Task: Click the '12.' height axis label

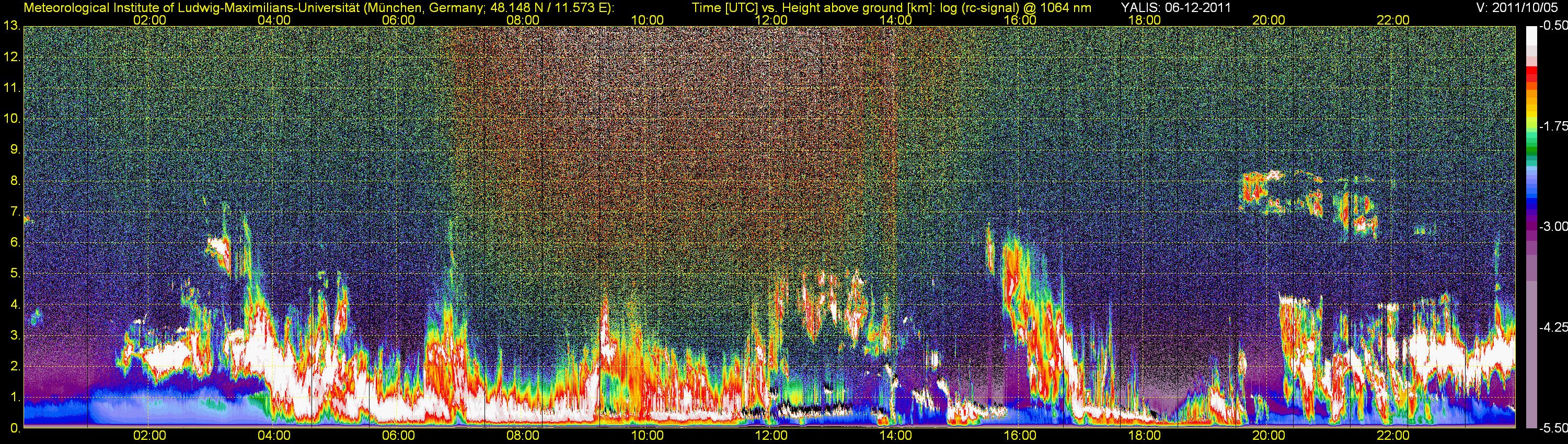Action: tap(12, 57)
